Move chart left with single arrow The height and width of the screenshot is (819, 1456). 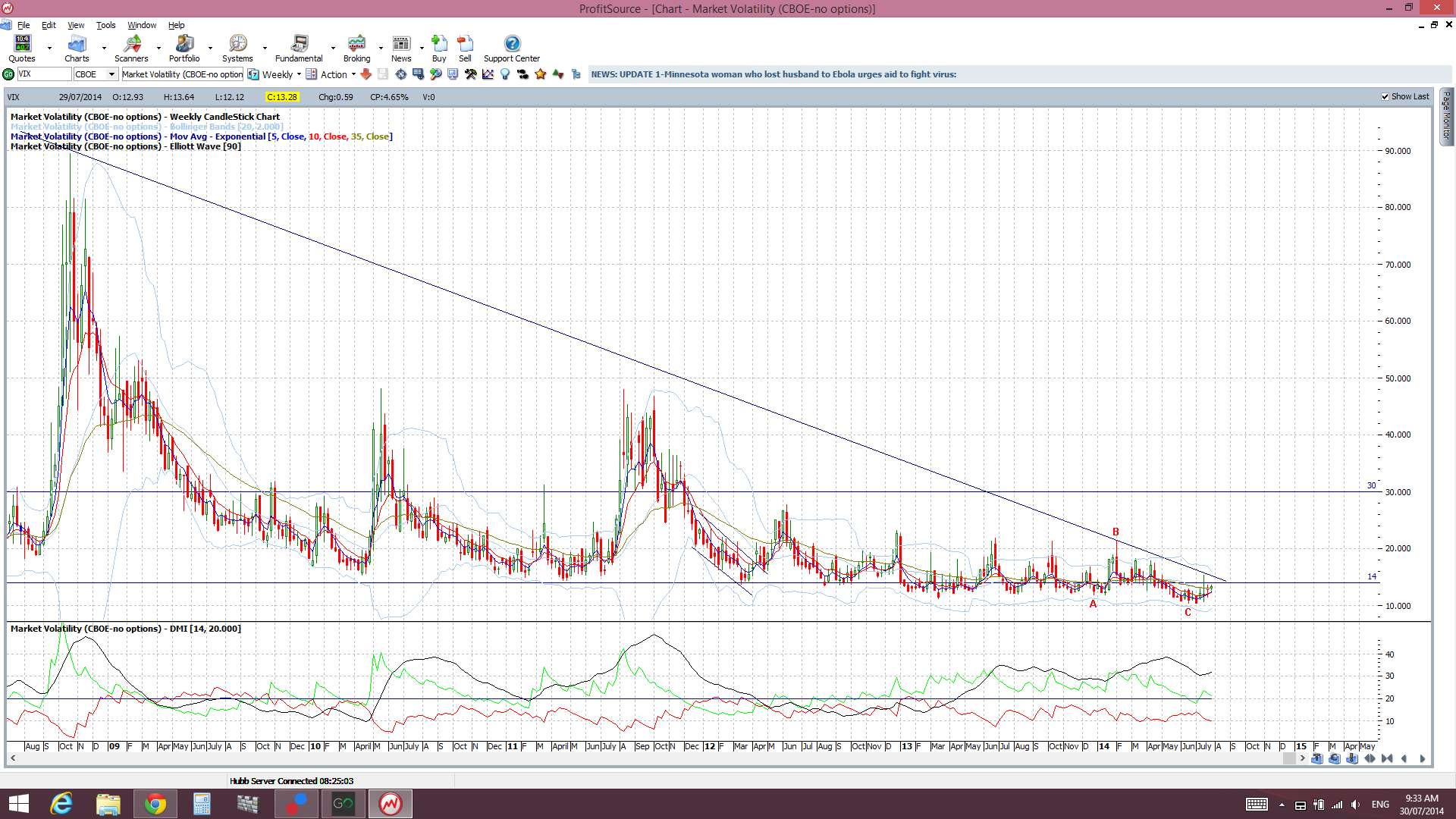click(x=1404, y=758)
